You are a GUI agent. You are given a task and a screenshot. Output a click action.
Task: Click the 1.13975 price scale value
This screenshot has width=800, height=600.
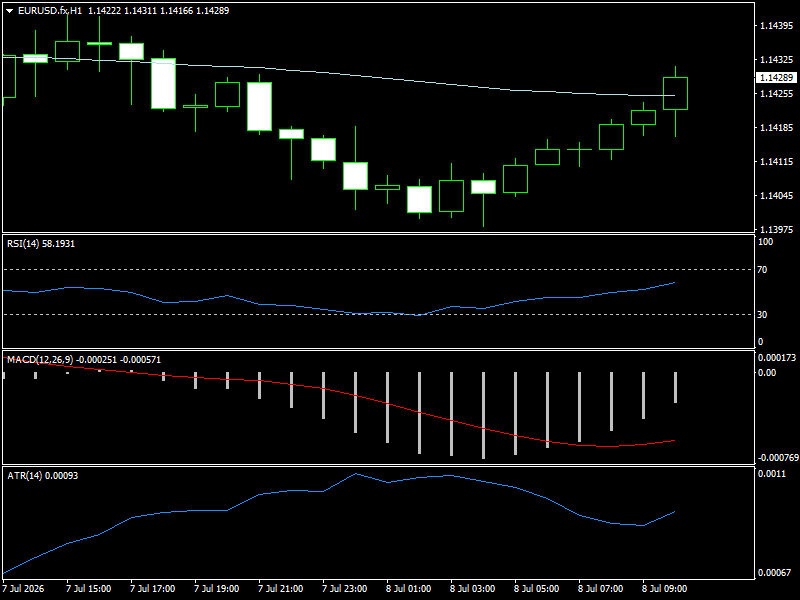777,230
